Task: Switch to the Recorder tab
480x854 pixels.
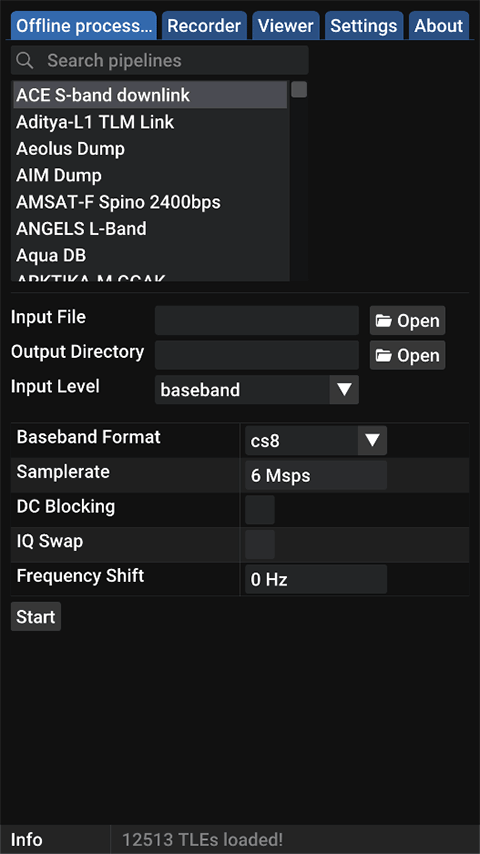Action: (204, 26)
